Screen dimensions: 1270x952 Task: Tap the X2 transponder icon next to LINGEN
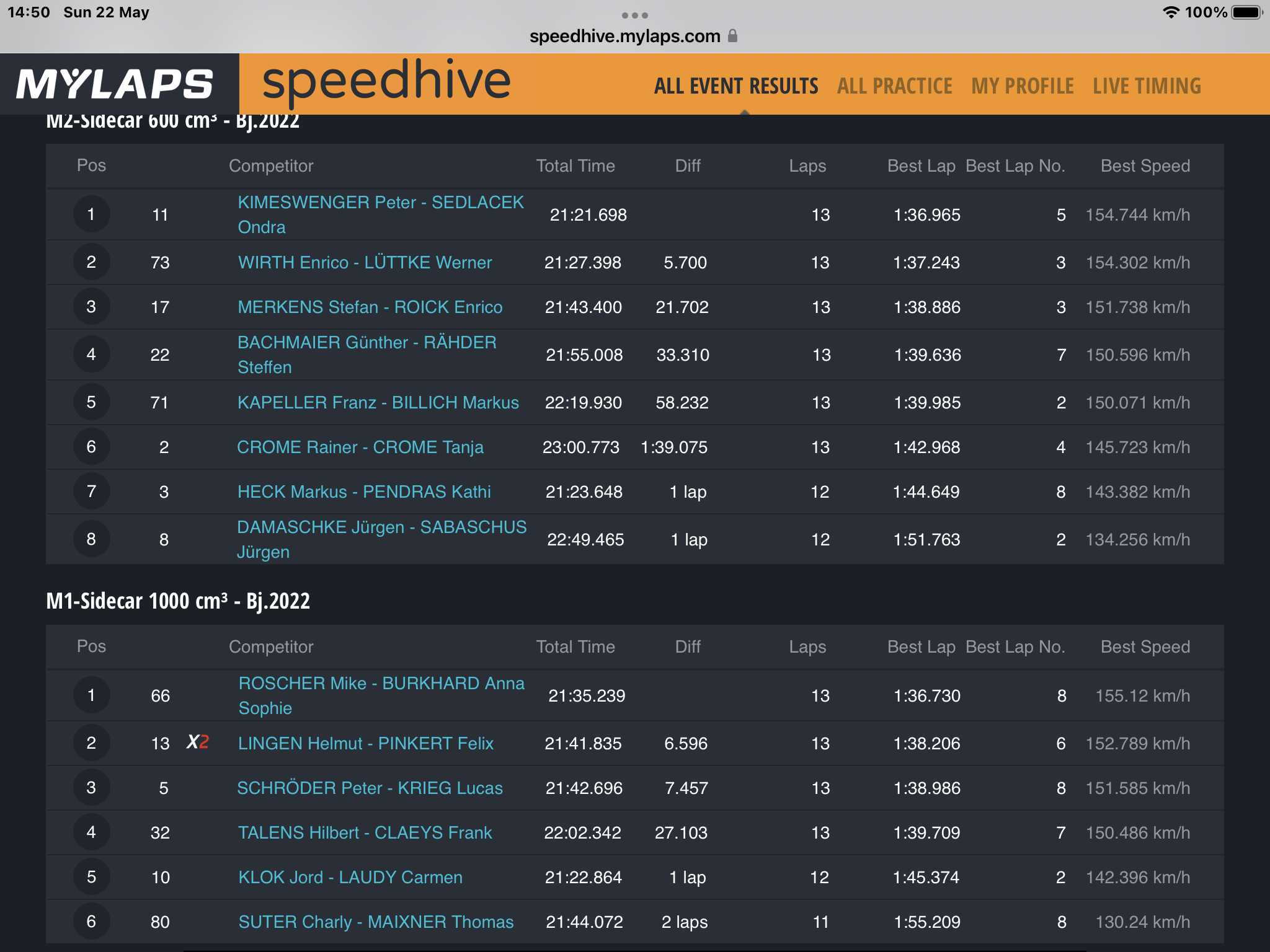pos(198,742)
